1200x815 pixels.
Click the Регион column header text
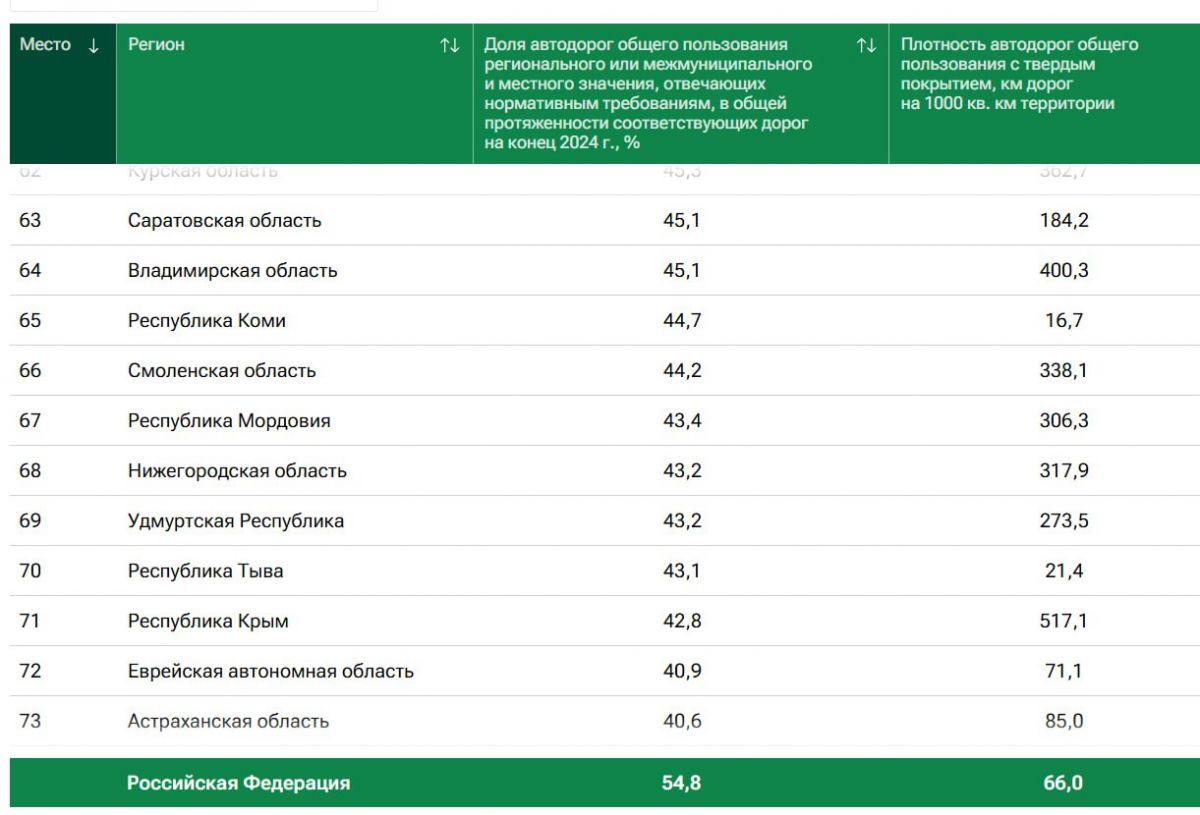pyautogui.click(x=156, y=45)
